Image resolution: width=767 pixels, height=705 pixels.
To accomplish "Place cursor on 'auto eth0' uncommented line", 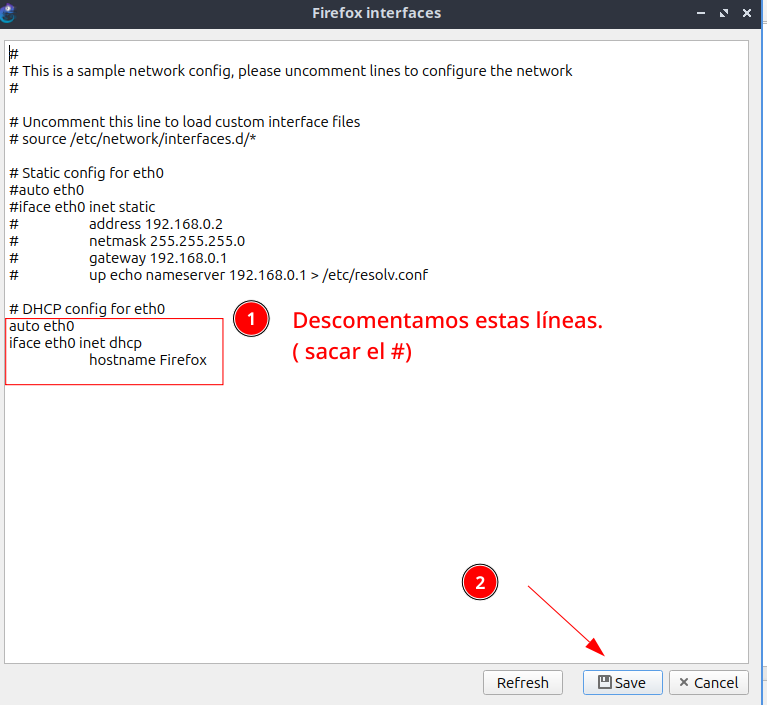I will [x=42, y=326].
